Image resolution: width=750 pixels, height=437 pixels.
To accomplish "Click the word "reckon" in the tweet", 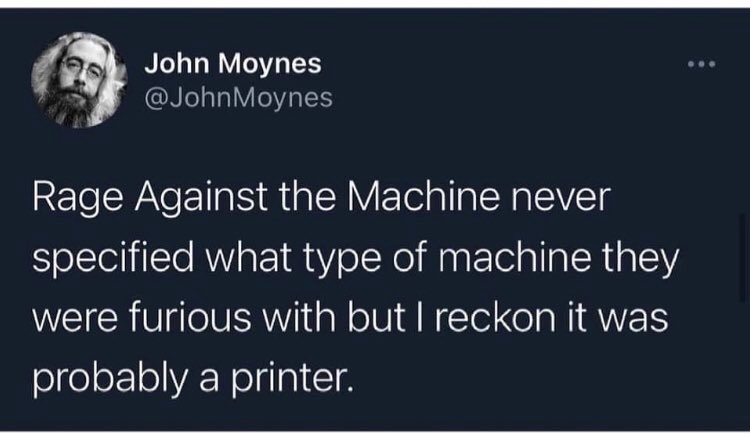I will click(495, 318).
